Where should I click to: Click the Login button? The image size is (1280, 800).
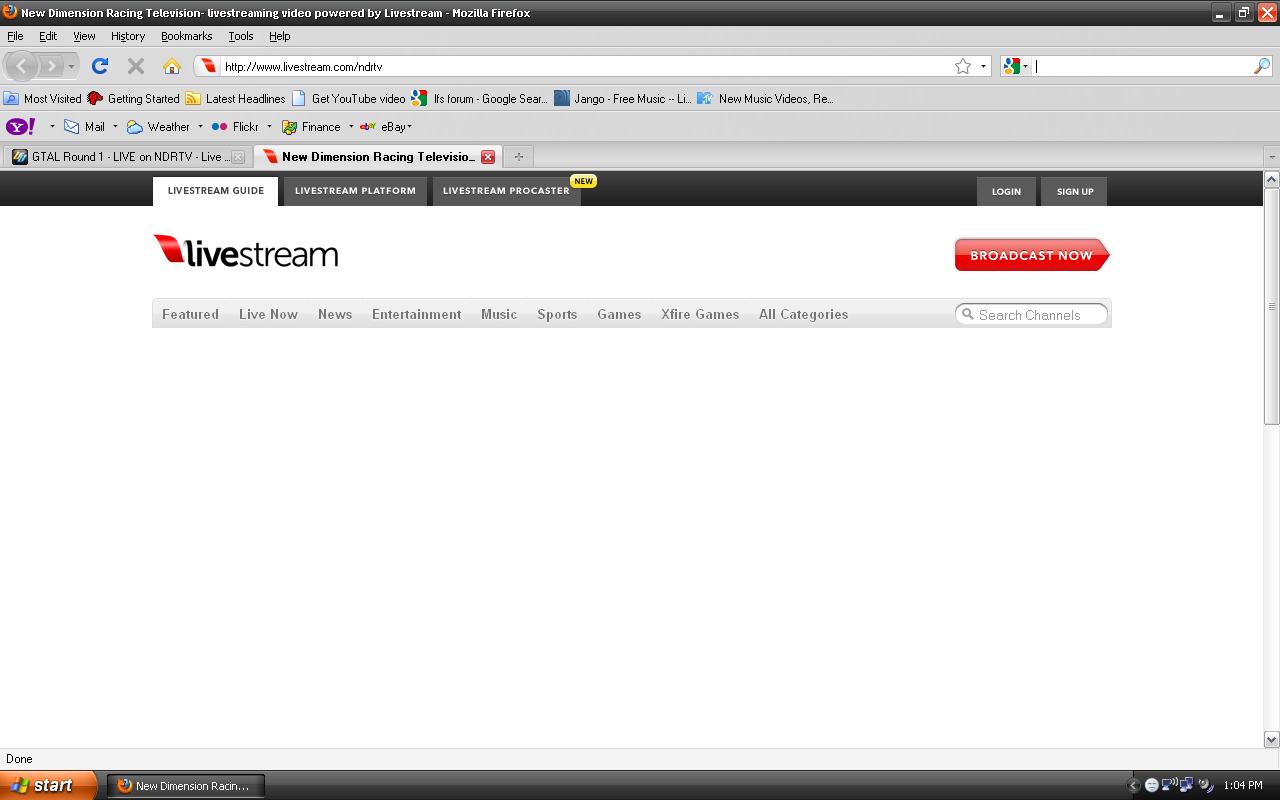(1006, 192)
